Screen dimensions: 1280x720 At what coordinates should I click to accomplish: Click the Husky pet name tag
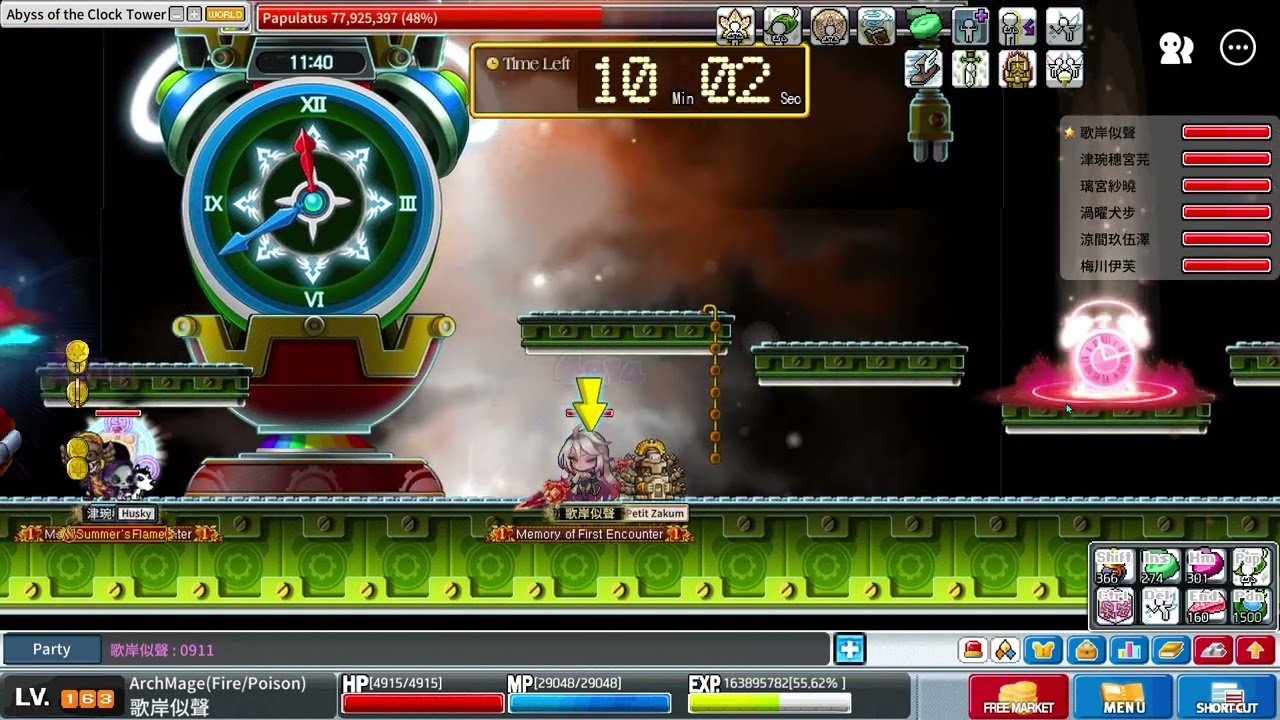136,513
